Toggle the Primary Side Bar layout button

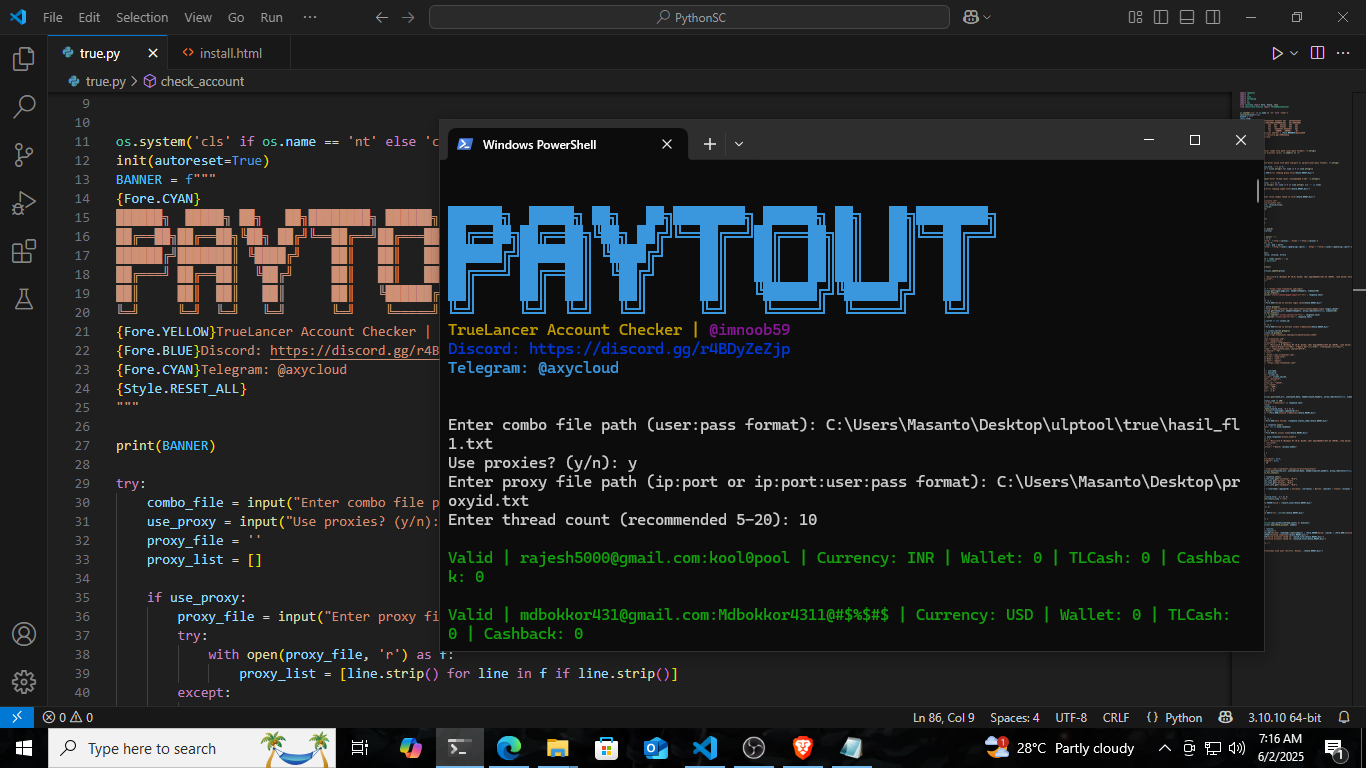[x=1160, y=17]
